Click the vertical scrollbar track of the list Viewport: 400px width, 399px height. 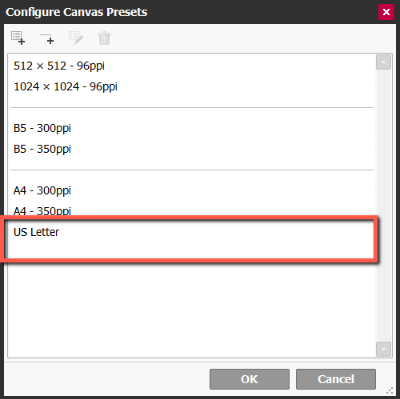383,206
